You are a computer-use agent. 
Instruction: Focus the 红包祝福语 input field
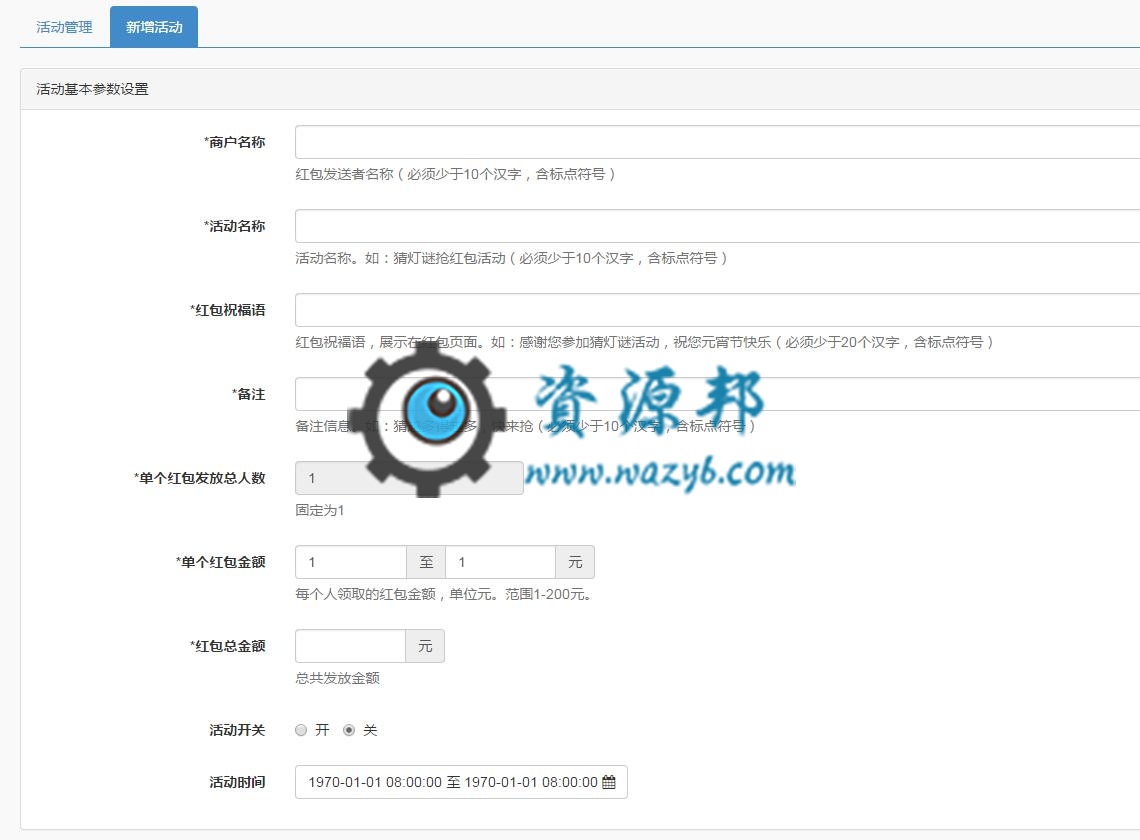[x=718, y=310]
